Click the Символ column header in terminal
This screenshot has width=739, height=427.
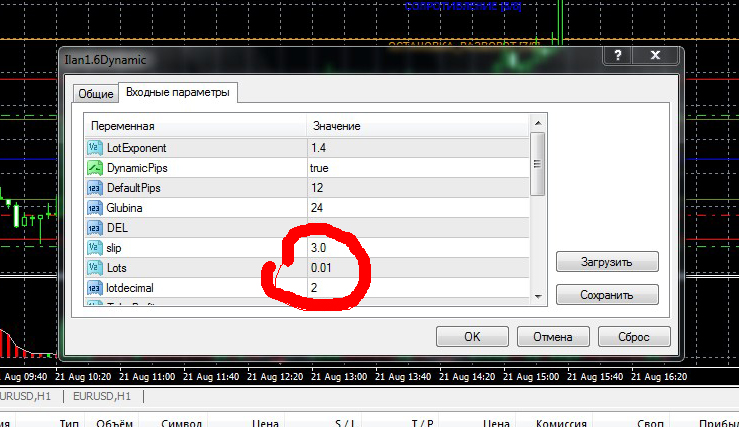(x=181, y=423)
